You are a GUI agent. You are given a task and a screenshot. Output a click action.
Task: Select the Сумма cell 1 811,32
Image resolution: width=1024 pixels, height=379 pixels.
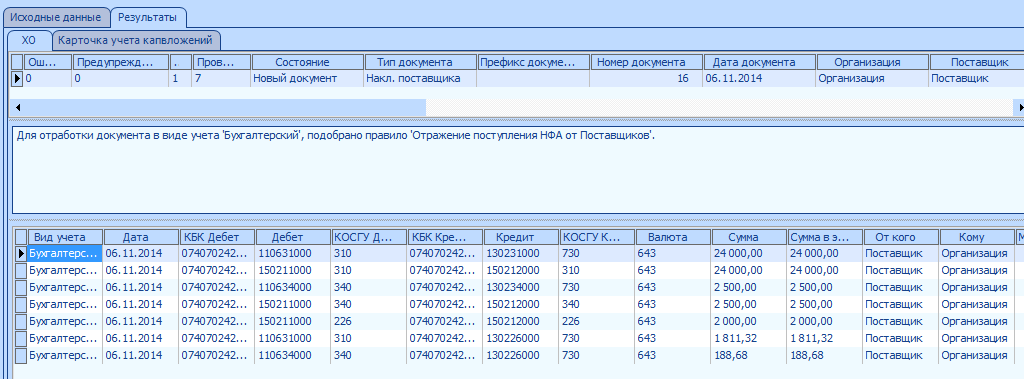749,338
